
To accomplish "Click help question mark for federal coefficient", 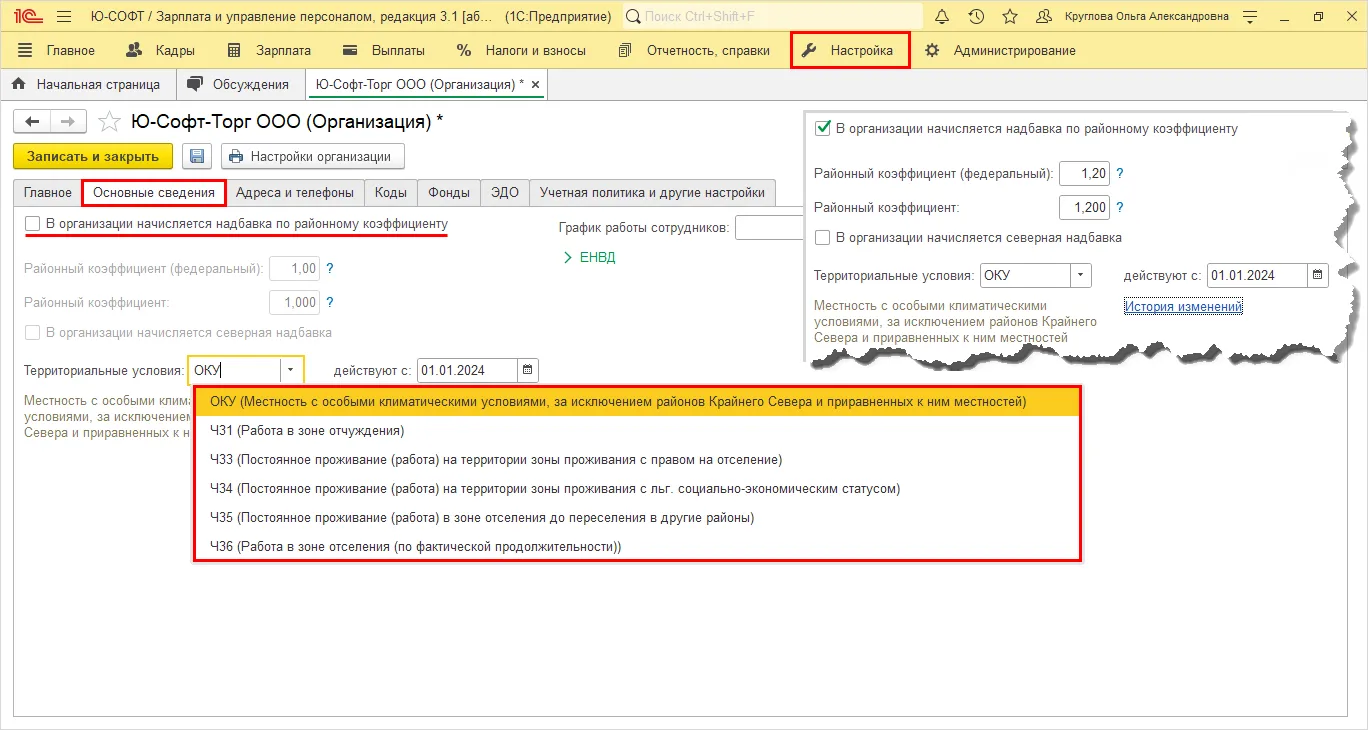I will point(330,269).
